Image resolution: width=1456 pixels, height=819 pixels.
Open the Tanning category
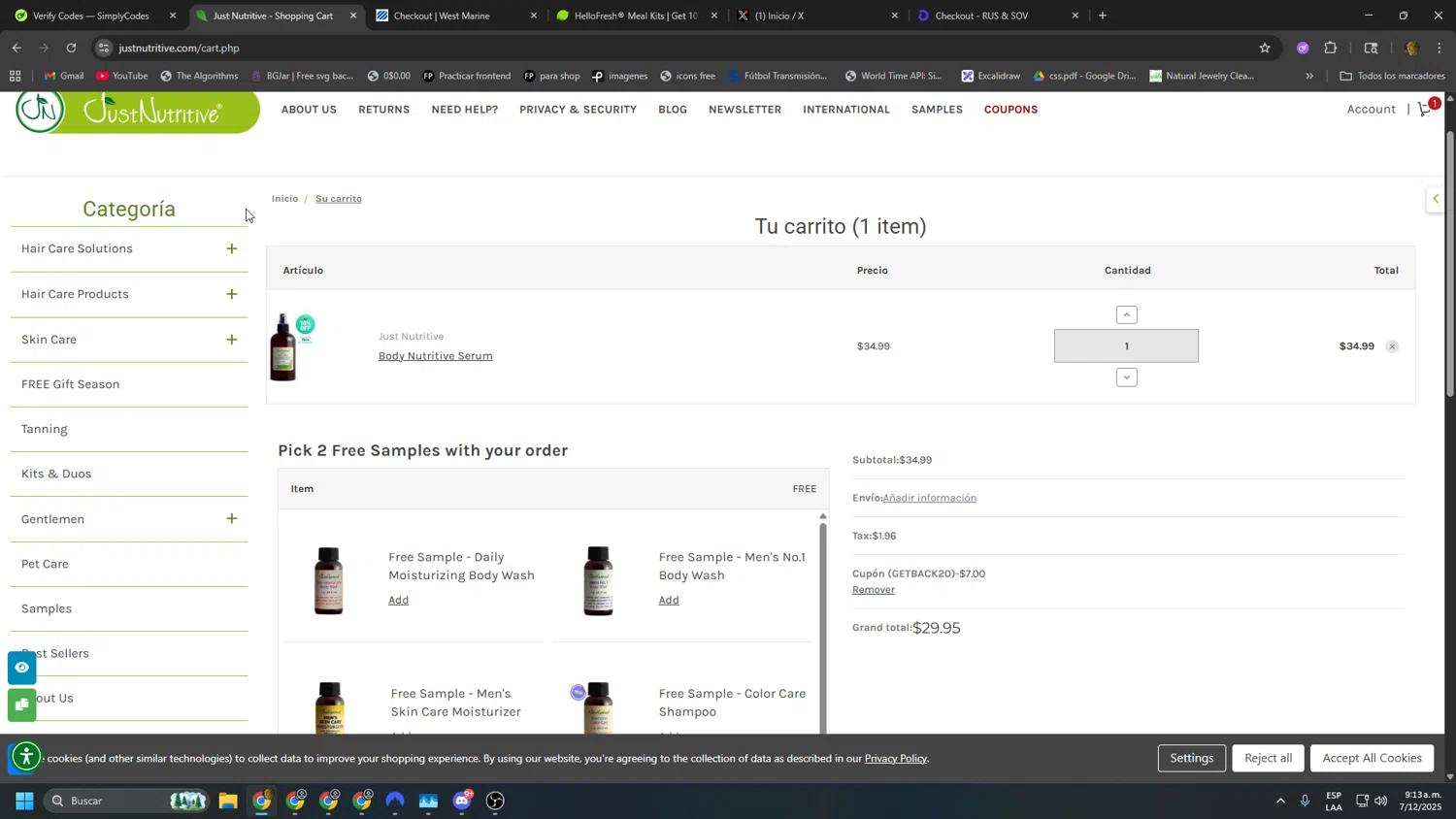[x=44, y=429]
